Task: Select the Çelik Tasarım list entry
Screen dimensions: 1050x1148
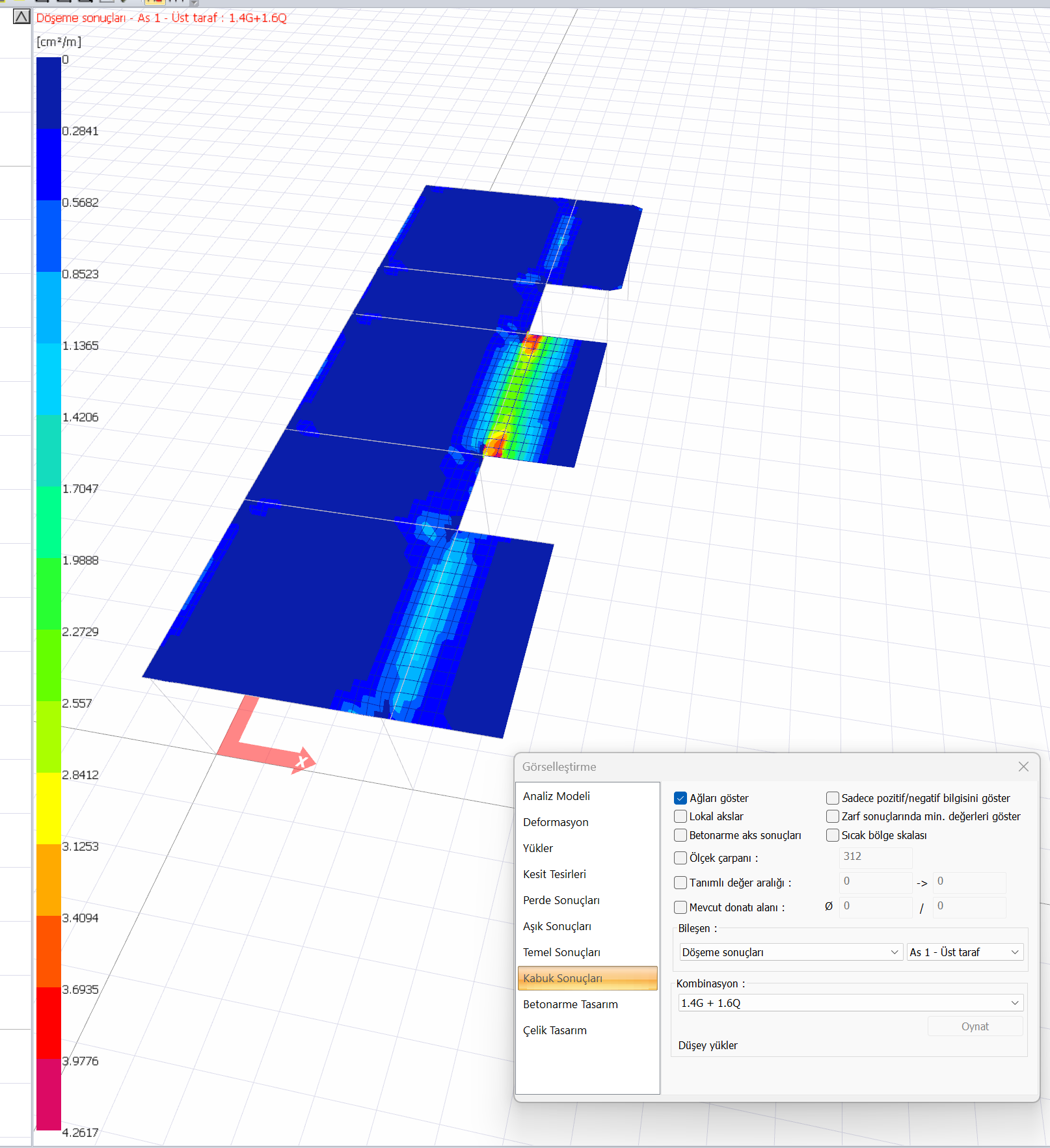Action: [555, 1030]
